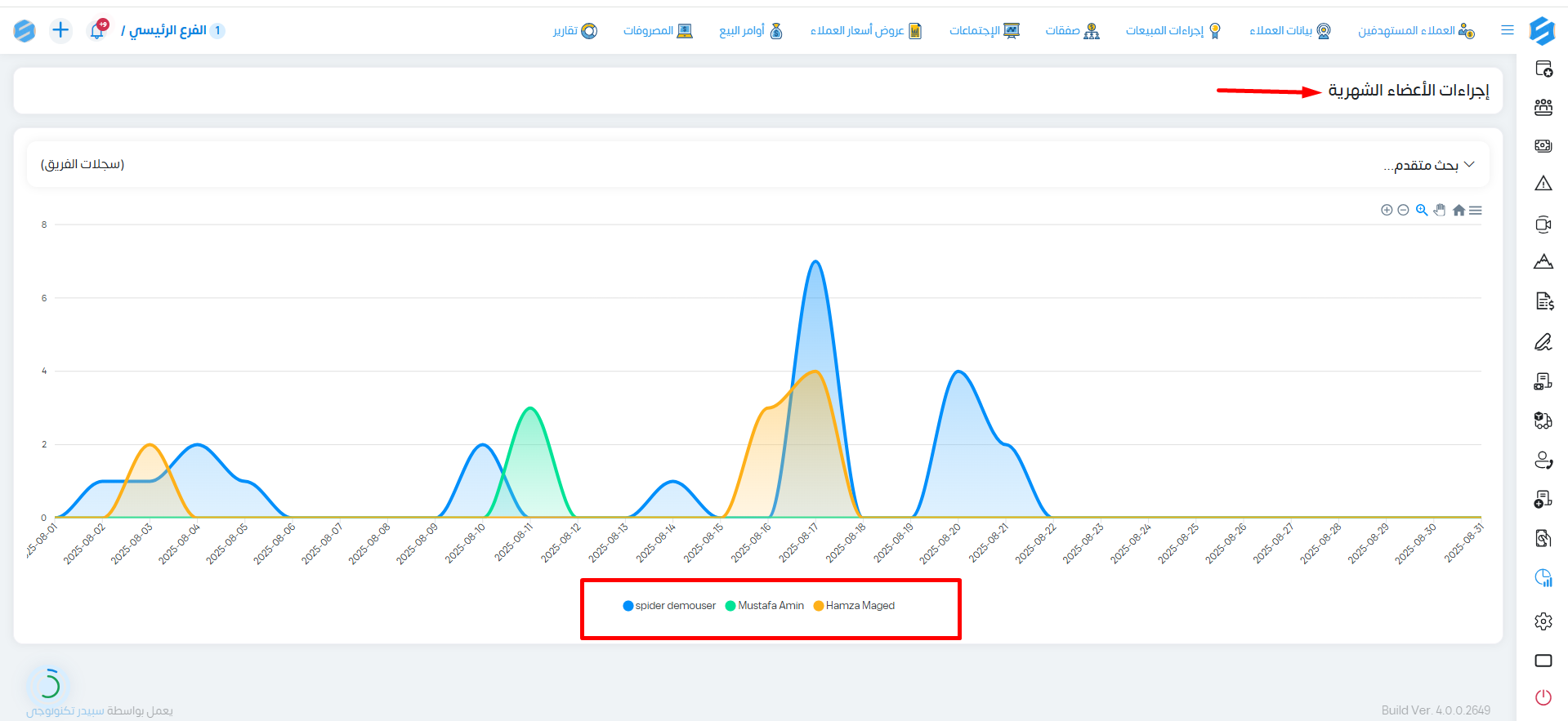This screenshot has width=1568, height=721.
Task: Click the 2025-08-11 date axis label
Action: click(x=514, y=543)
